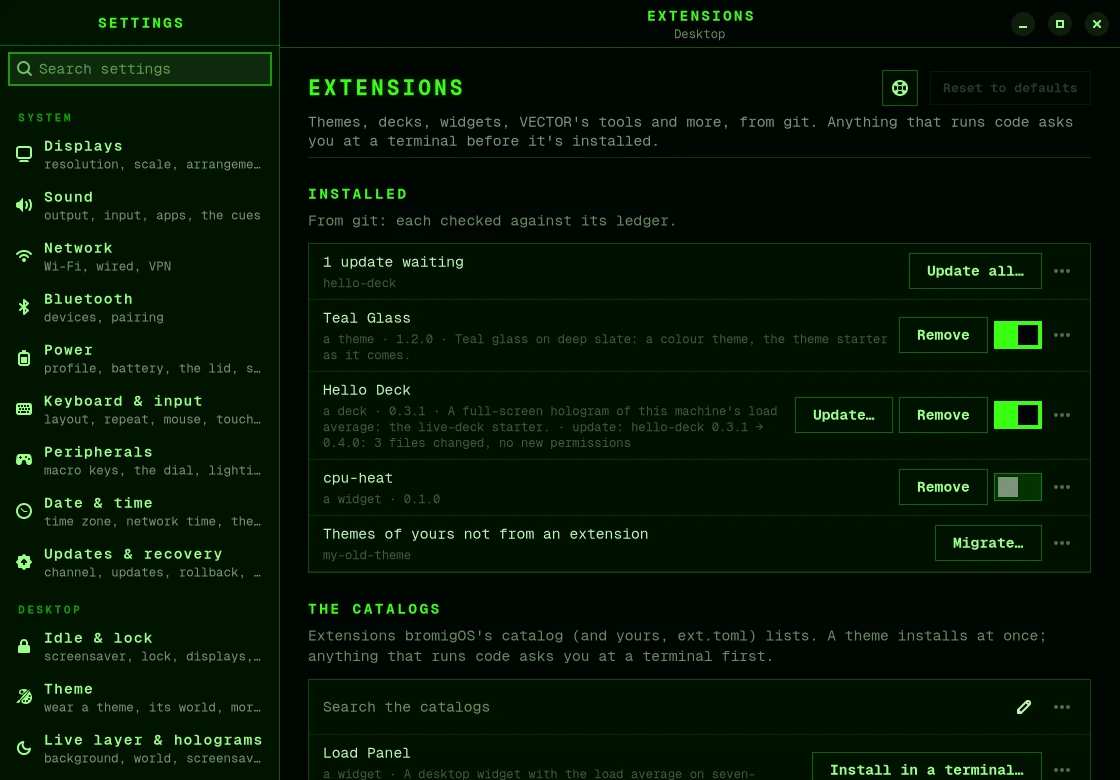
Task: Open the Network Wi-Fi icon
Action: [24, 256]
